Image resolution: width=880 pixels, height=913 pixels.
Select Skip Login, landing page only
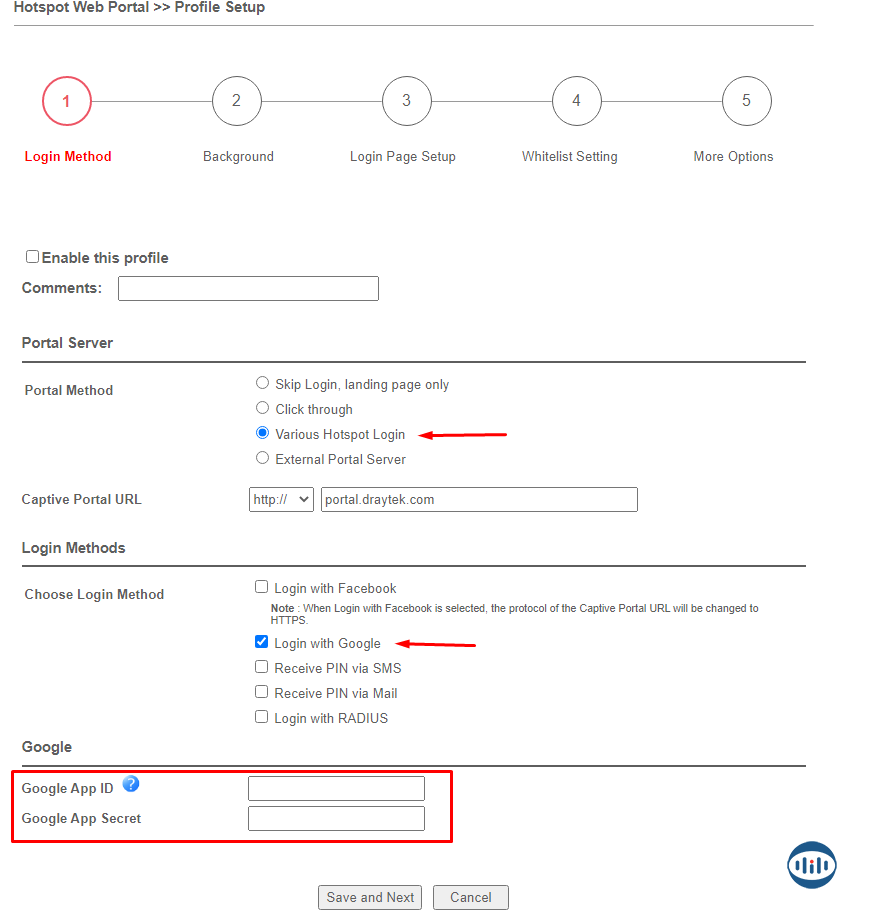(x=263, y=383)
